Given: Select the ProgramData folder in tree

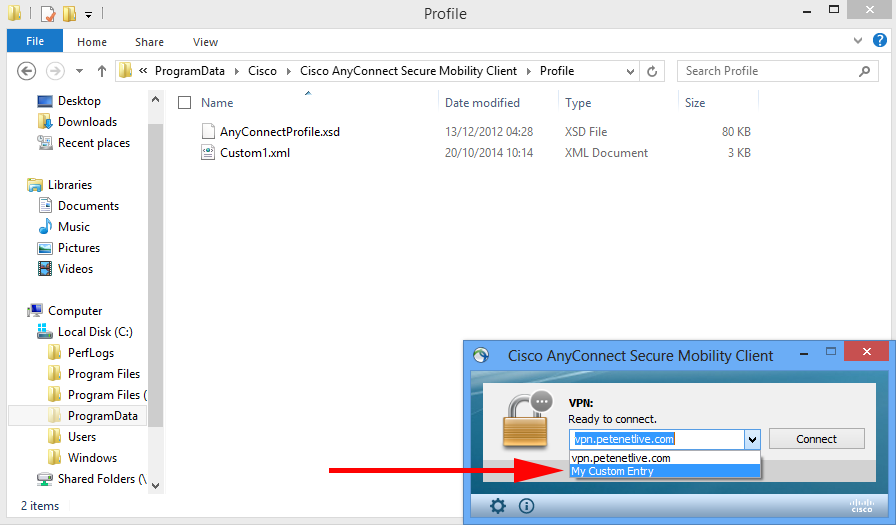Looking at the screenshot, I should [103, 416].
